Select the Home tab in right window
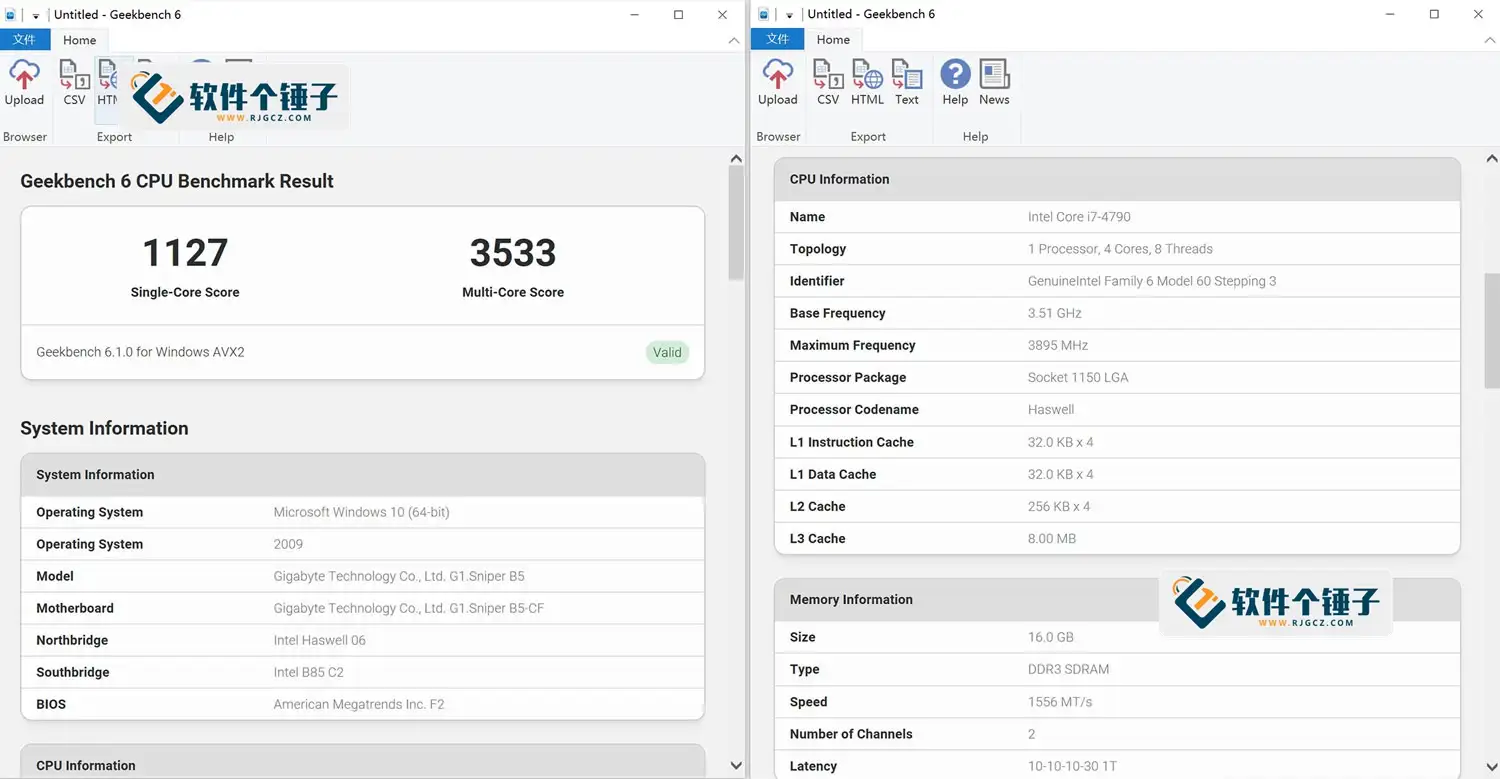The image size is (1500, 779). (x=833, y=40)
